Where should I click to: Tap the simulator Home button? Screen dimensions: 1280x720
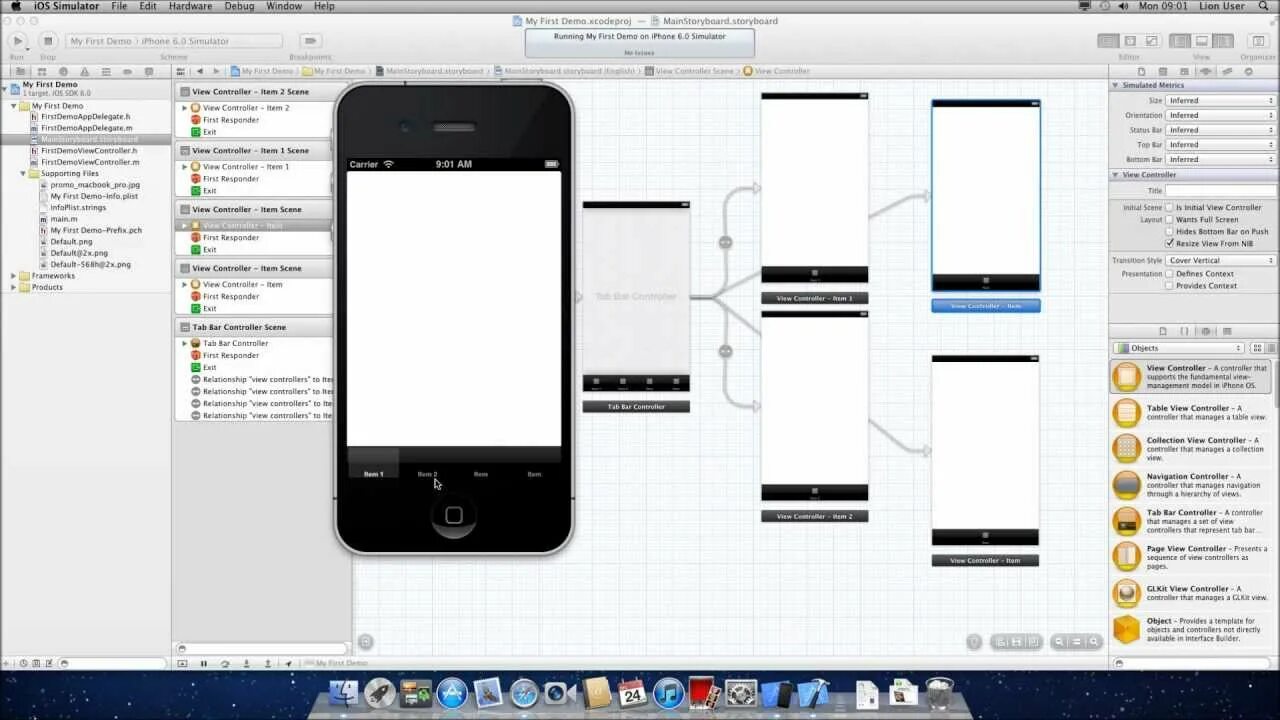coord(453,515)
